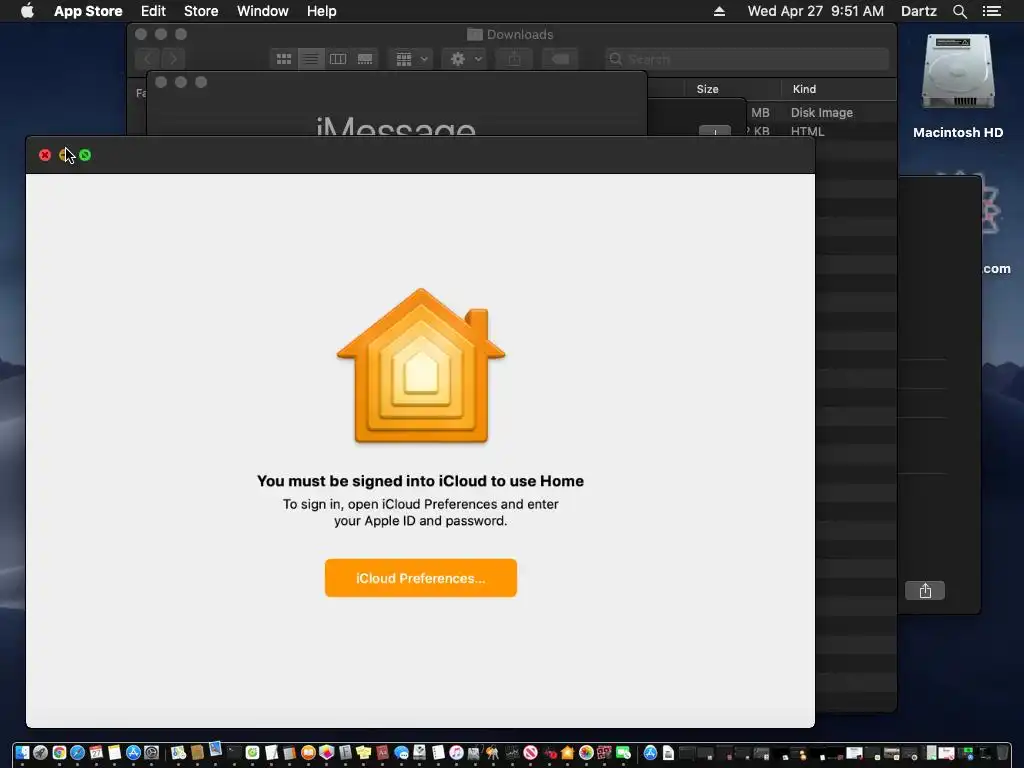This screenshot has height=768, width=1024.
Task: Click the share button in the dark right-side window
Action: pos(925,590)
